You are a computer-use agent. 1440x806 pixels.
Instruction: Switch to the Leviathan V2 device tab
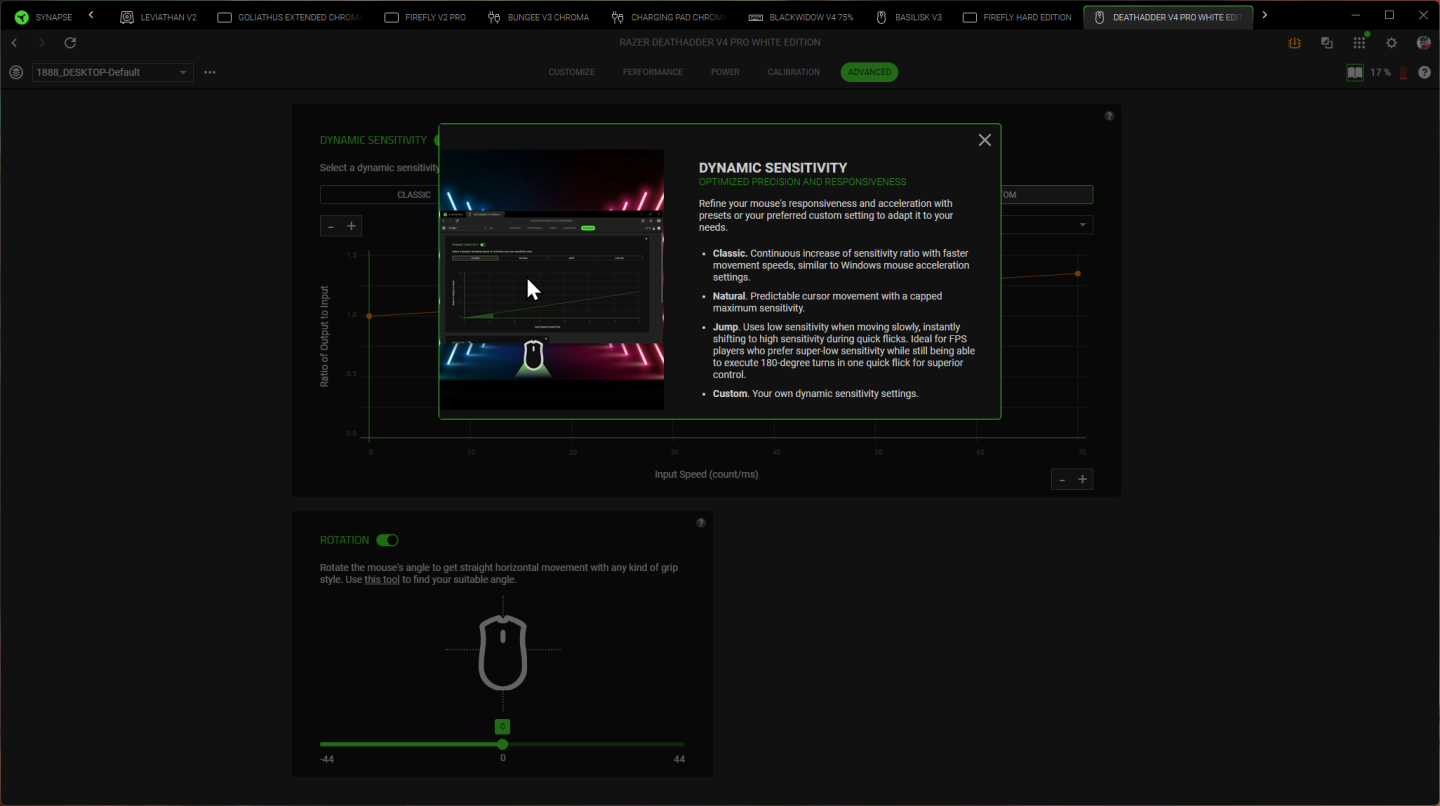[x=158, y=17]
